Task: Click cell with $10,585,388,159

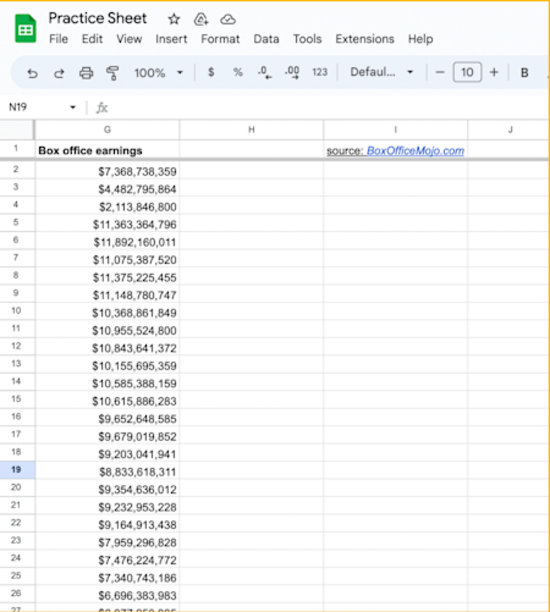Action: click(107, 383)
